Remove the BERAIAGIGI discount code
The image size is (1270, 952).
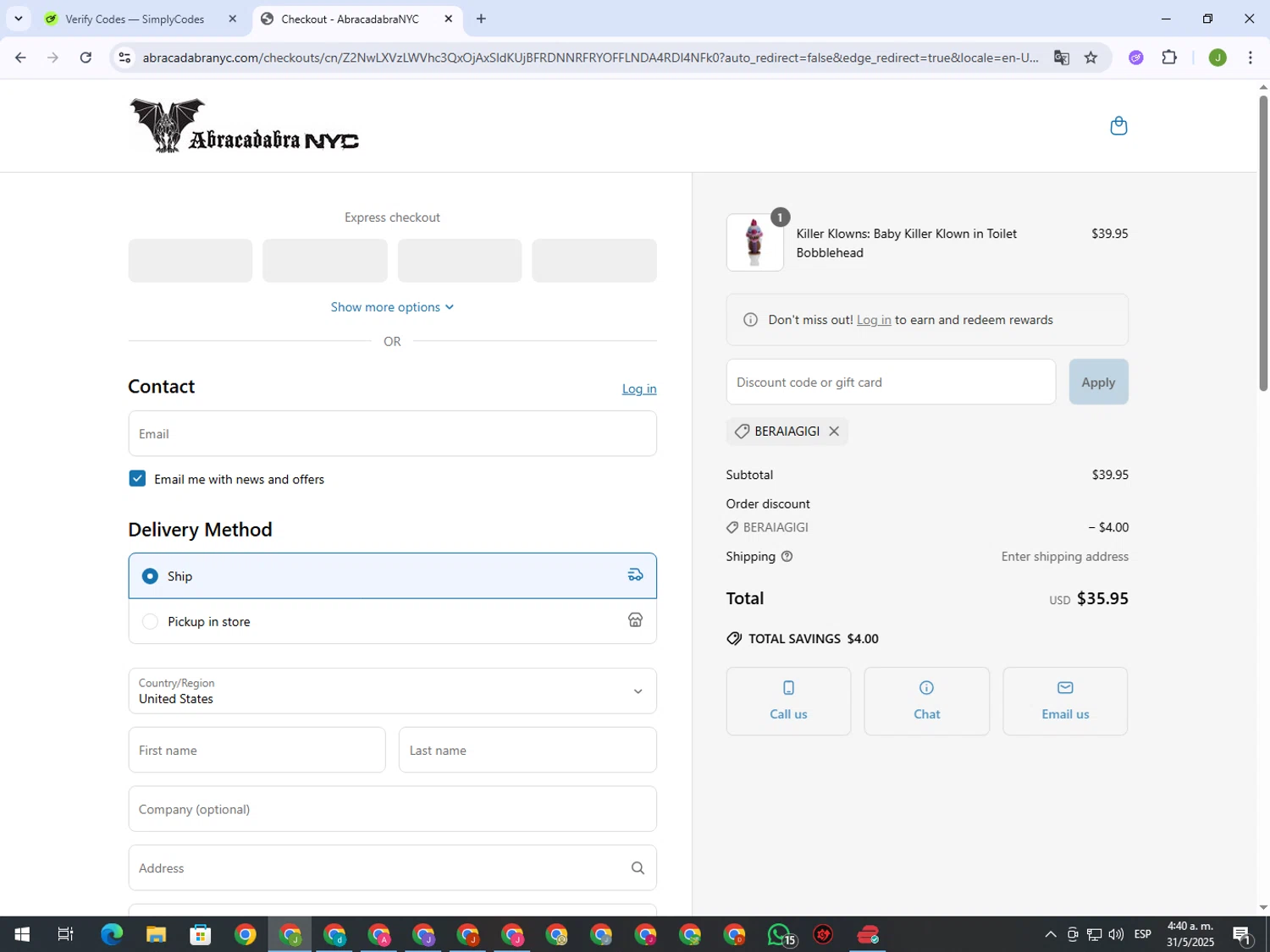(834, 432)
